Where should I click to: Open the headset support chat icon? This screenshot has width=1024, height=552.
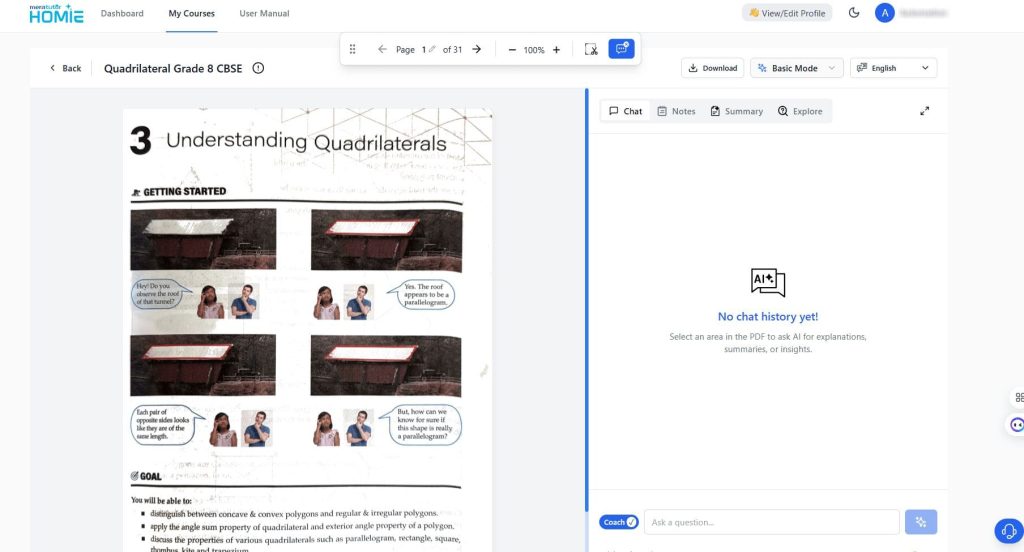[x=1008, y=530]
